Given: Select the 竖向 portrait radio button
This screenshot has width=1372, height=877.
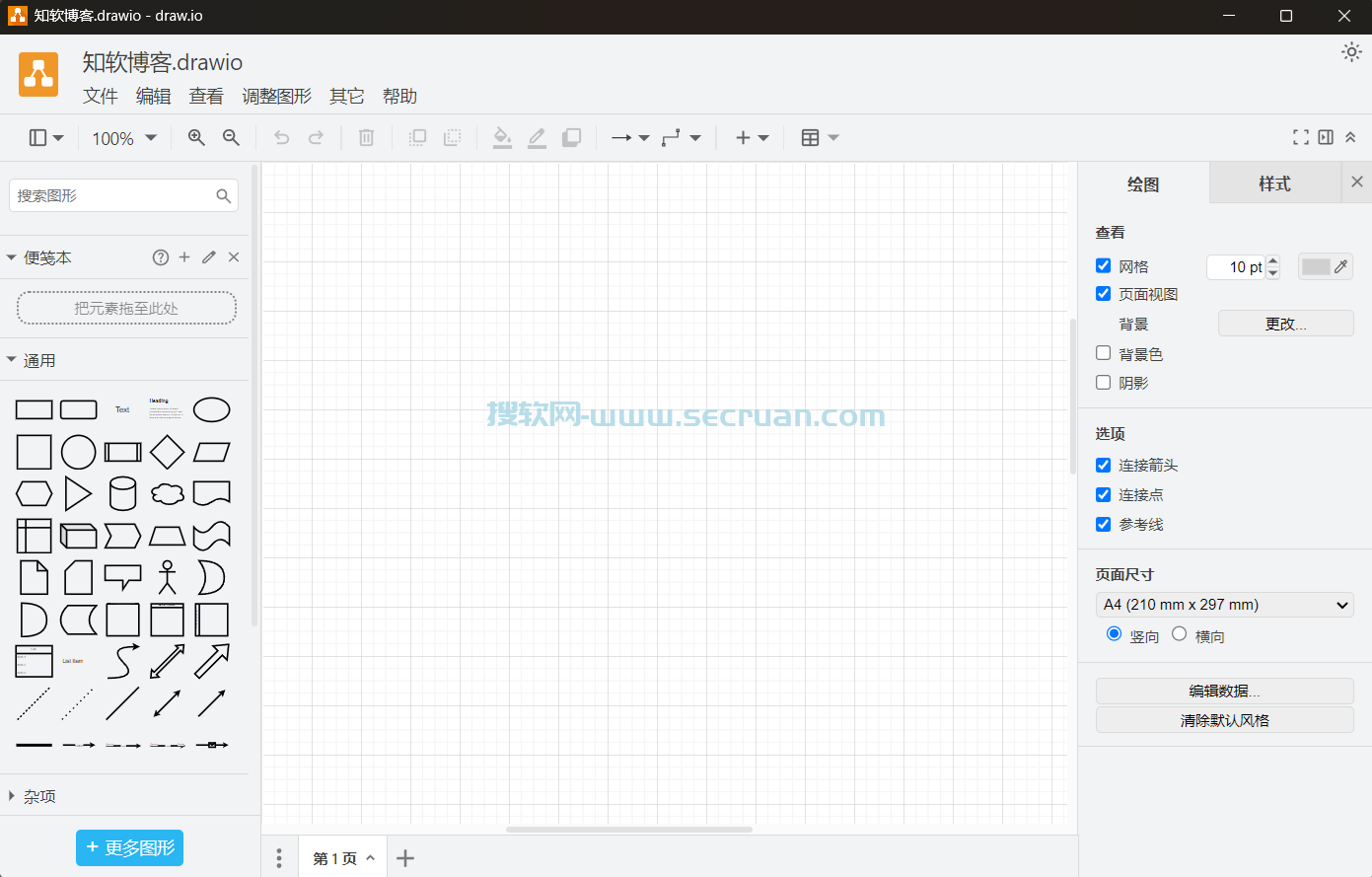Looking at the screenshot, I should pos(1115,634).
